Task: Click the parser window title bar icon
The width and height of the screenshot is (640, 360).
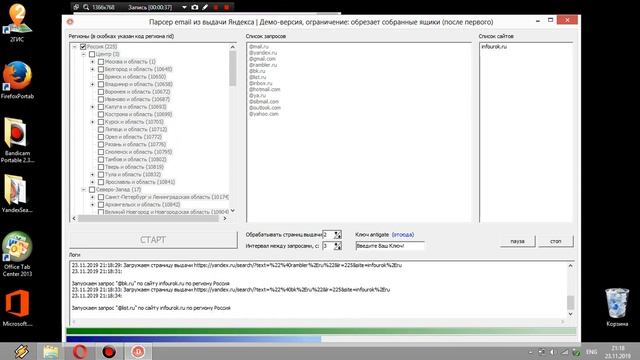Action: coord(70,22)
